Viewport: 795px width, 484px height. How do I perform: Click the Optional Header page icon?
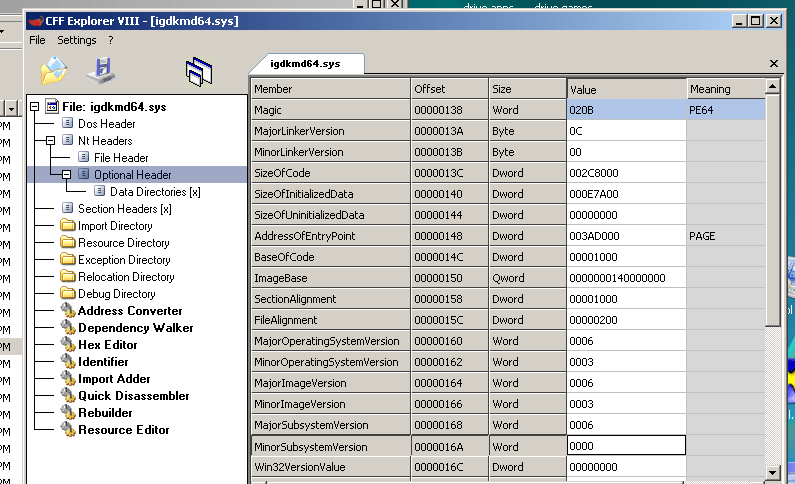click(83, 174)
